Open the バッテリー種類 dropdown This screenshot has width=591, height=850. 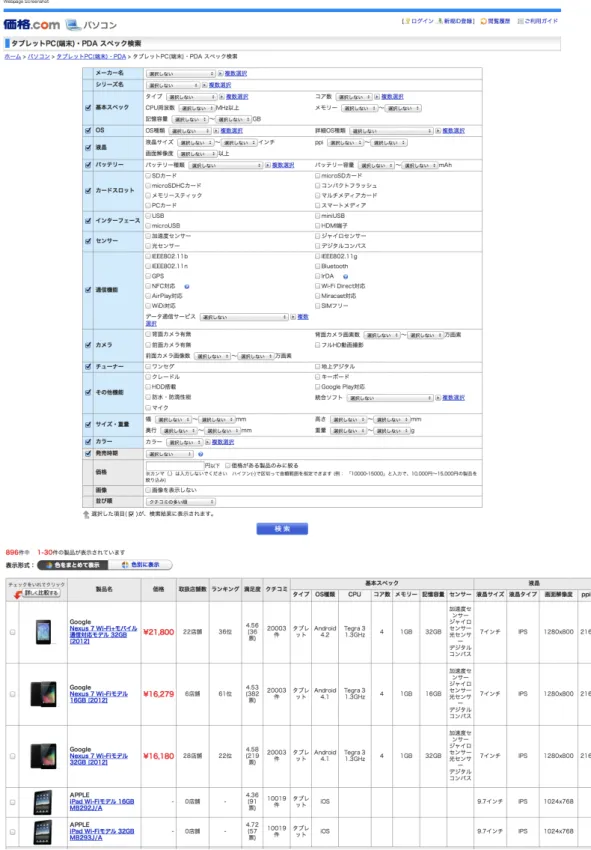pyautogui.click(x=226, y=165)
